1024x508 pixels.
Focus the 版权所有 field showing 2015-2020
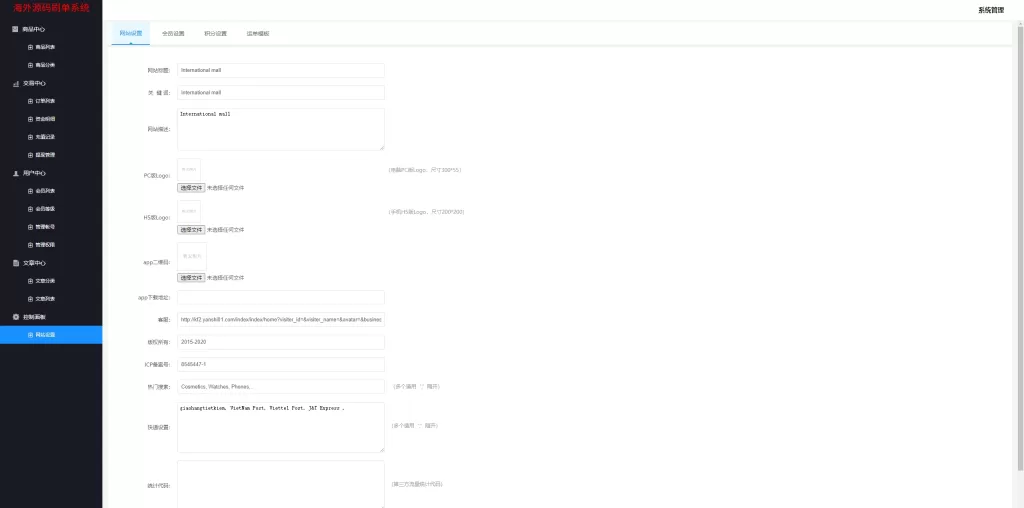(281, 342)
